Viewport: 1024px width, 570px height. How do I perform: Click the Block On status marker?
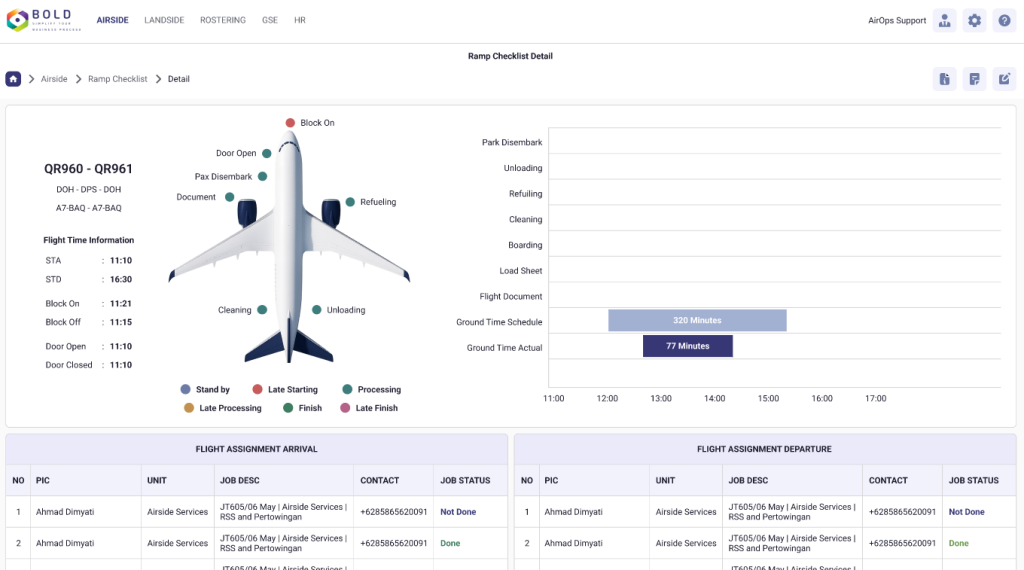coord(290,123)
